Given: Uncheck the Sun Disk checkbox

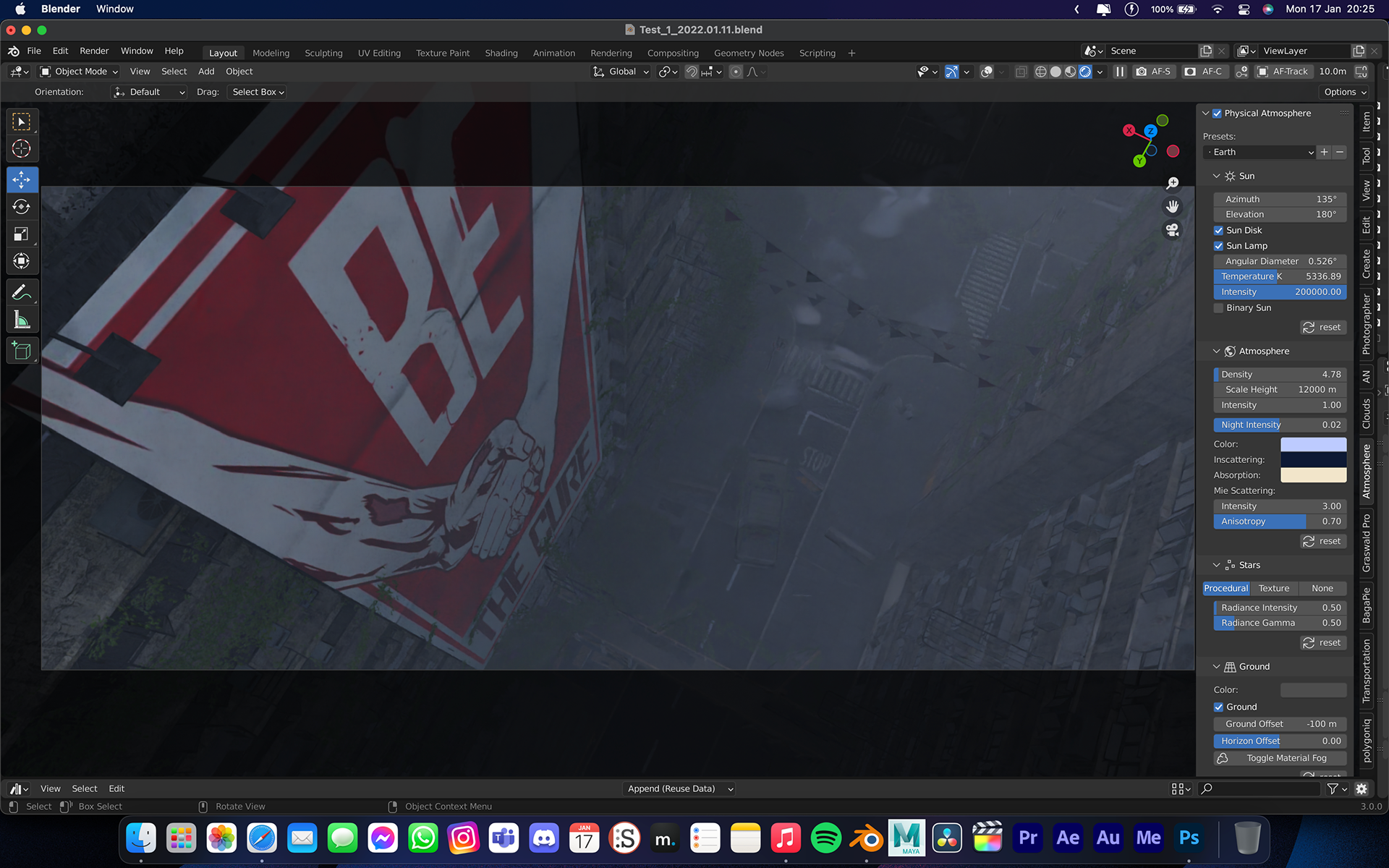Looking at the screenshot, I should click(x=1218, y=231).
